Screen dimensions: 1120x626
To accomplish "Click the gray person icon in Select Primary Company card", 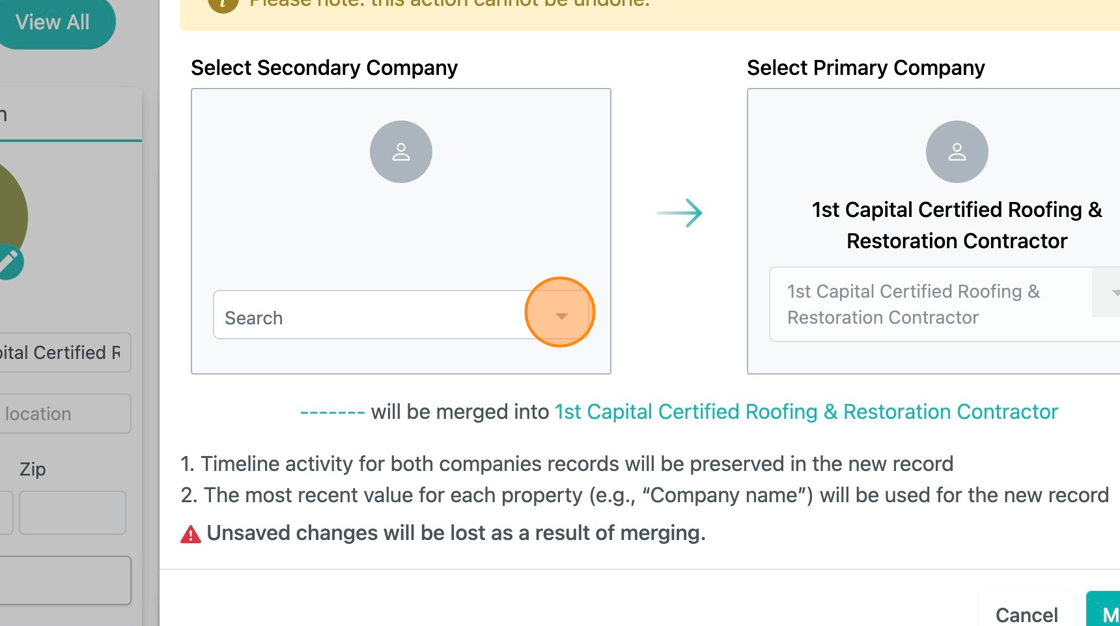I will (957, 151).
